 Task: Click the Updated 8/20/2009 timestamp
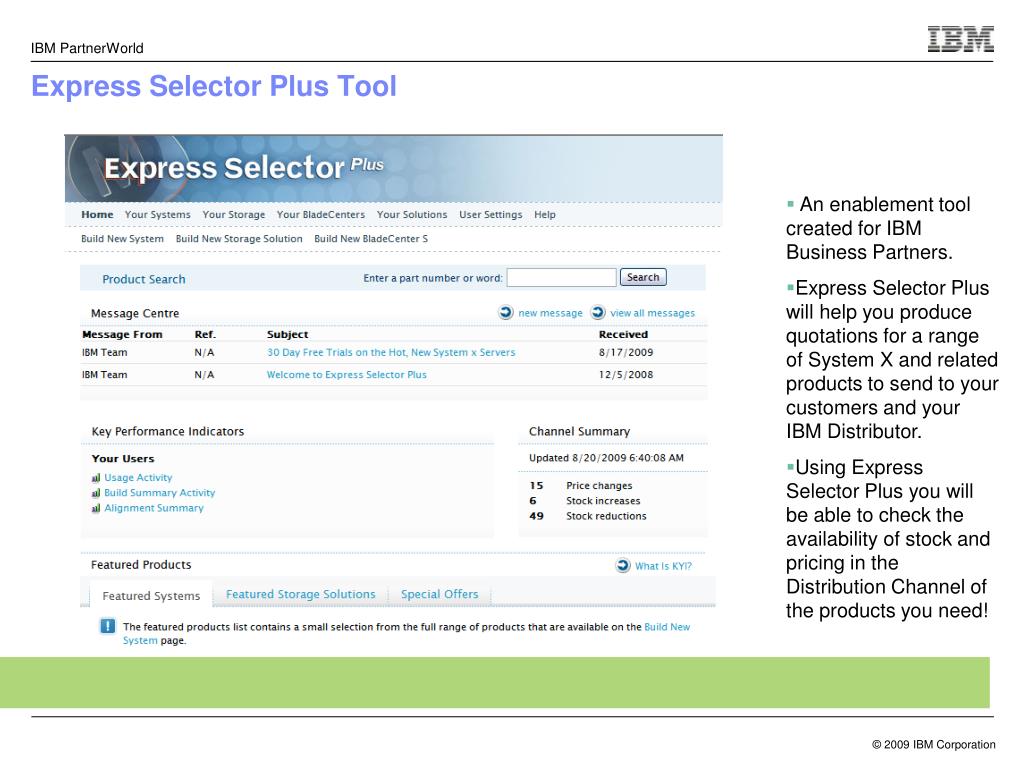[606, 458]
